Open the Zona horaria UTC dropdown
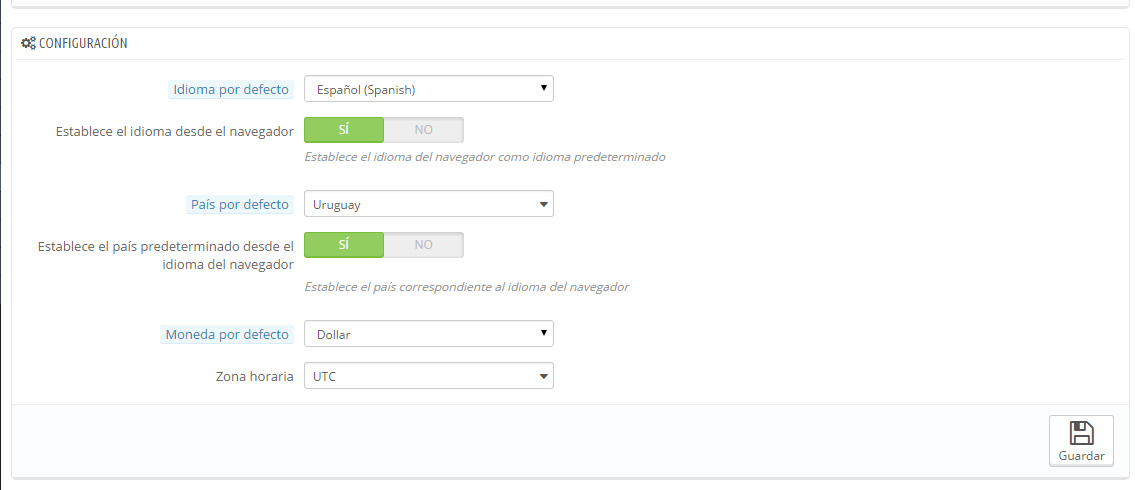Viewport: 1135px width, 490px height. (x=428, y=376)
